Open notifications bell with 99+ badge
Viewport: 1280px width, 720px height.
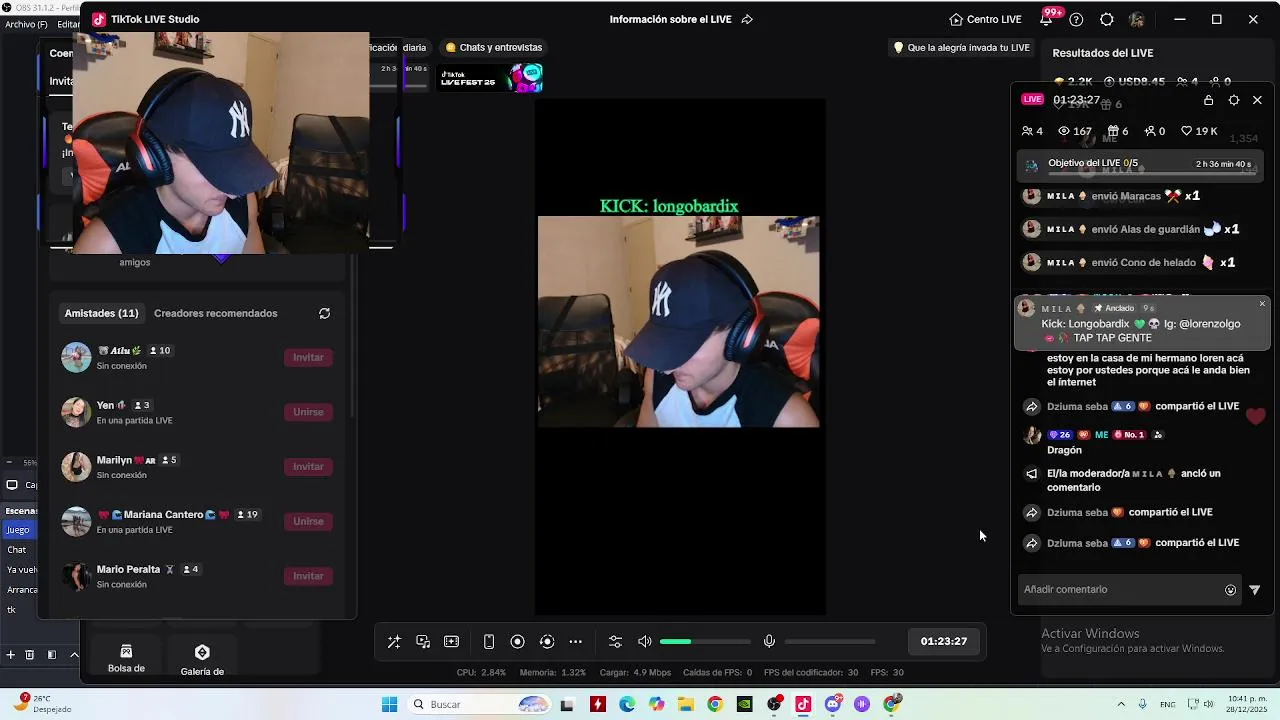pyautogui.click(x=1046, y=19)
